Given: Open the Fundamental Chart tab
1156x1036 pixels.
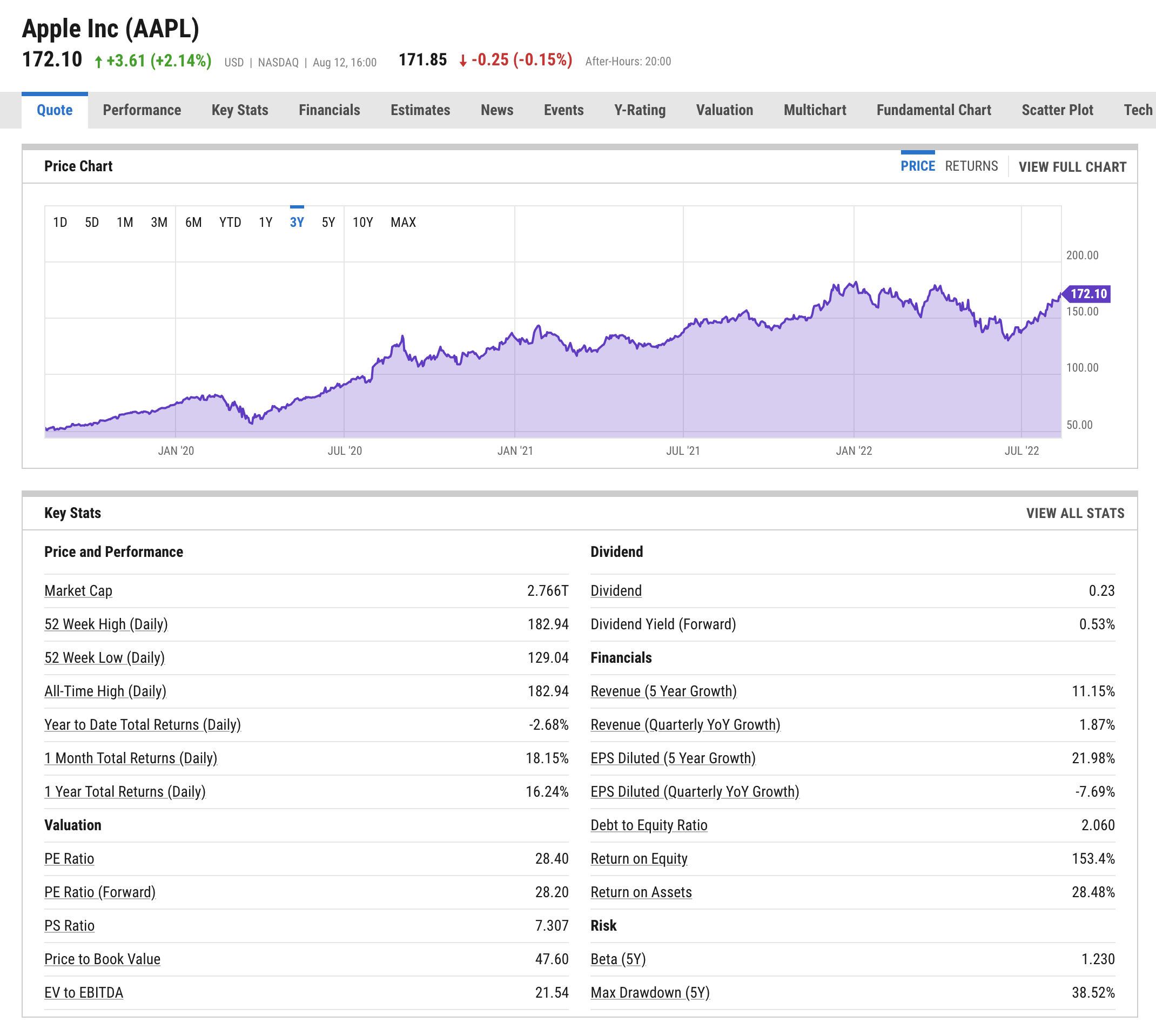Looking at the screenshot, I should coord(933,110).
